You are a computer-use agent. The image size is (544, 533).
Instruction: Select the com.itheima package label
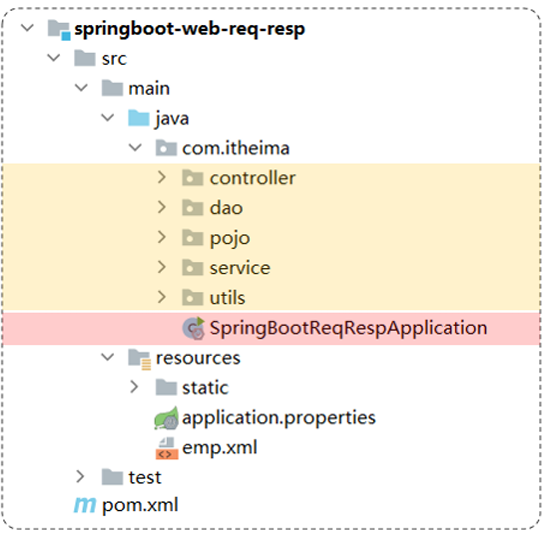coord(236,148)
